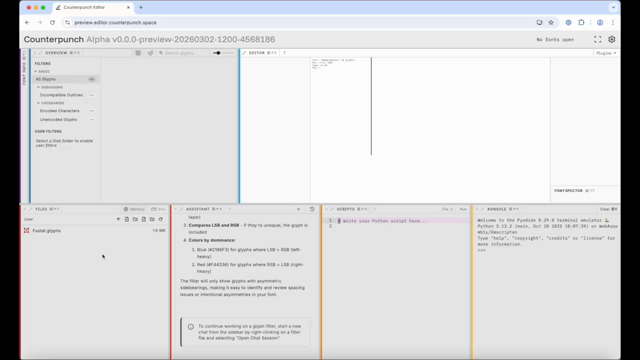Screen dimensions: 640x360
Task: Create a new file in Files panel
Action: (127, 219)
